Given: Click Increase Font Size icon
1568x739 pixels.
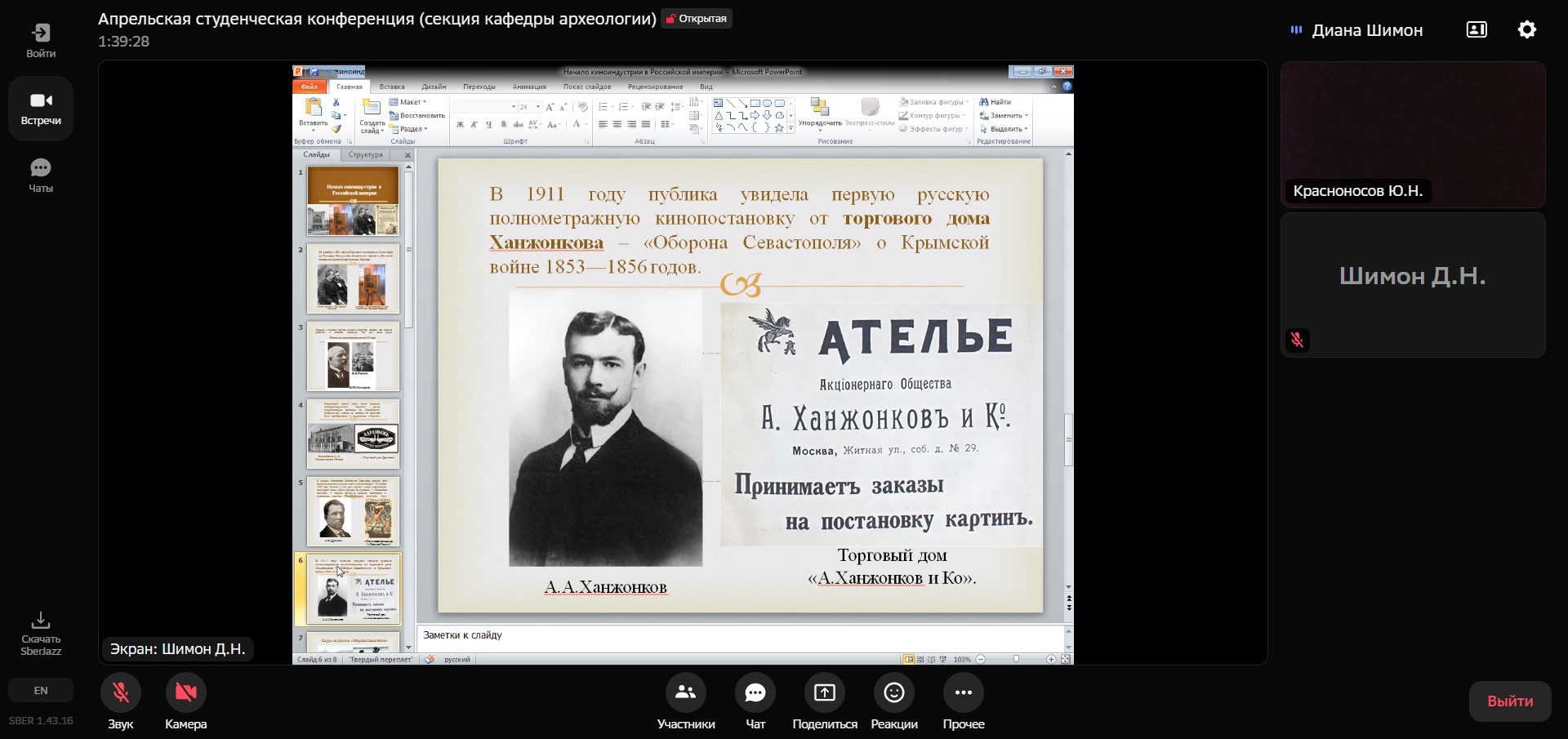Looking at the screenshot, I should pos(550,107).
